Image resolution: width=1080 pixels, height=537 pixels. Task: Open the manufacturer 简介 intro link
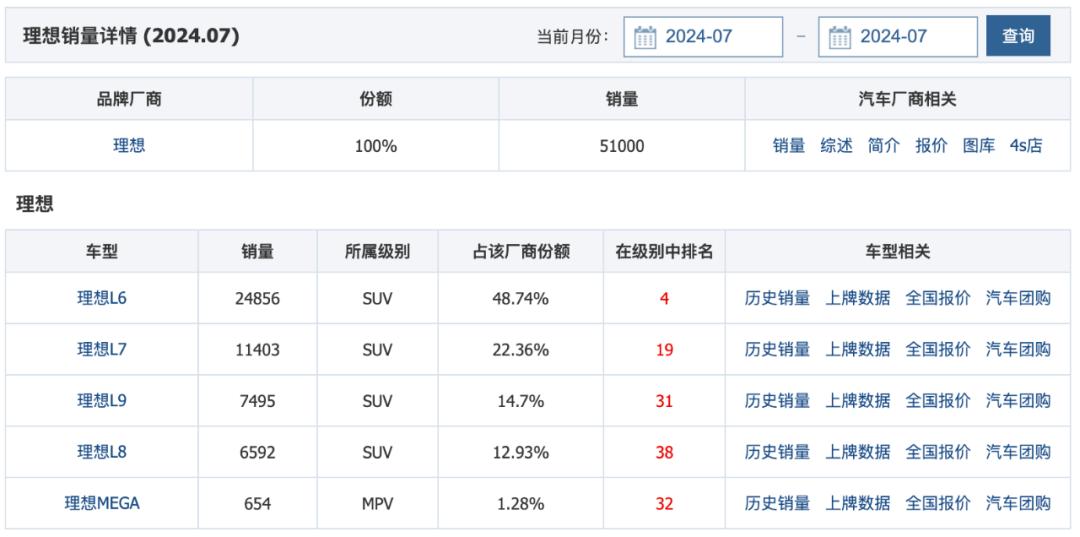(x=883, y=146)
